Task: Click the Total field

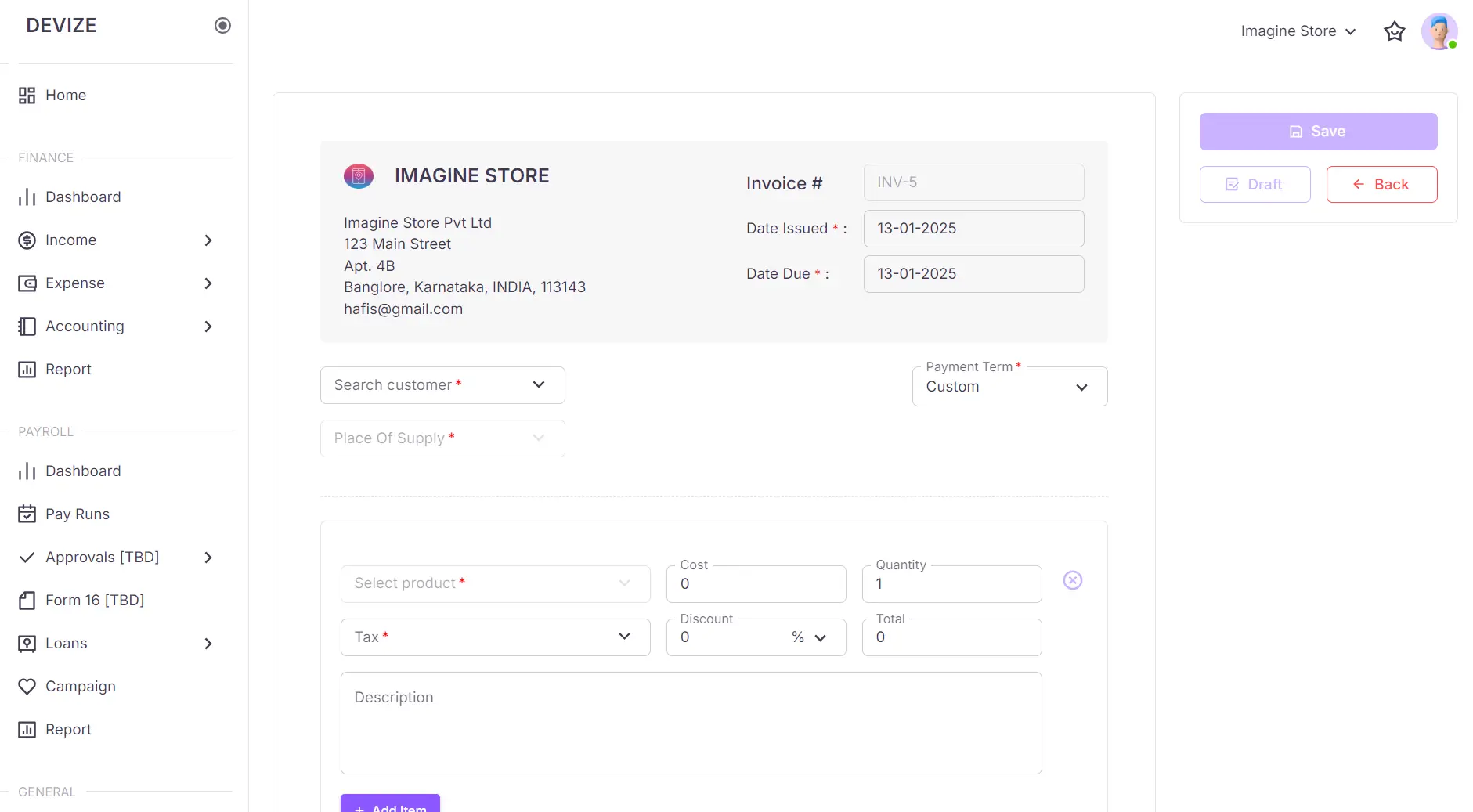Action: (951, 637)
